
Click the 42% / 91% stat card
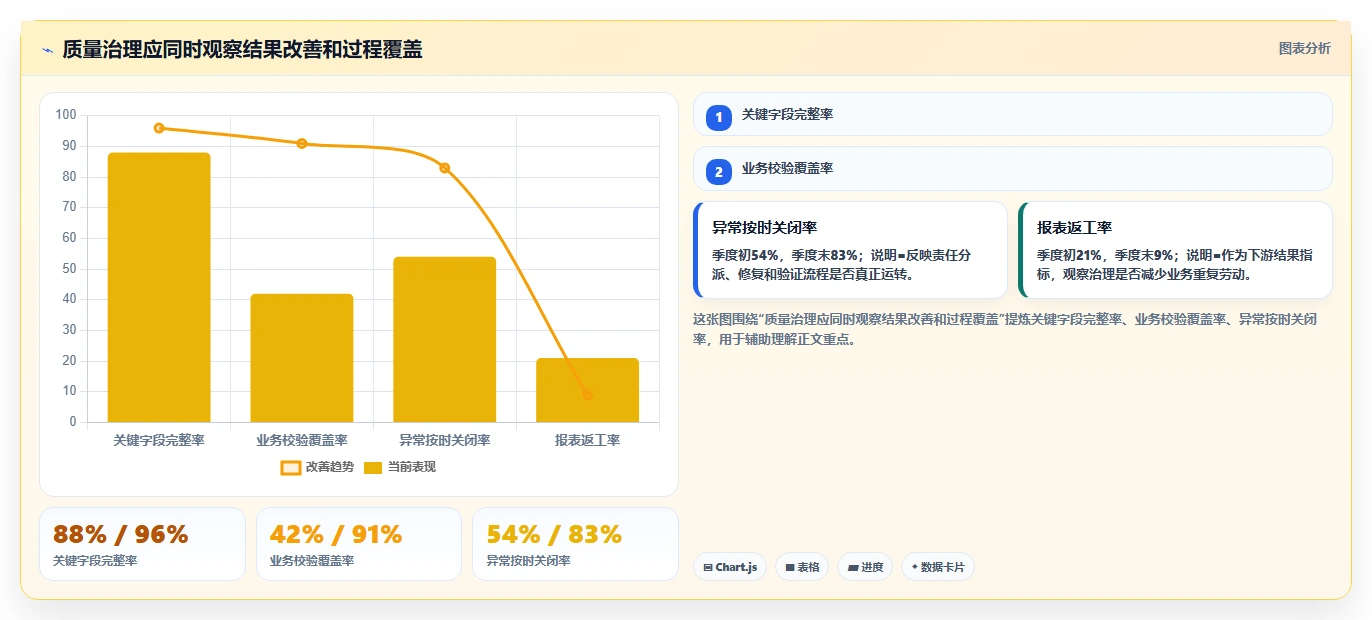359,544
